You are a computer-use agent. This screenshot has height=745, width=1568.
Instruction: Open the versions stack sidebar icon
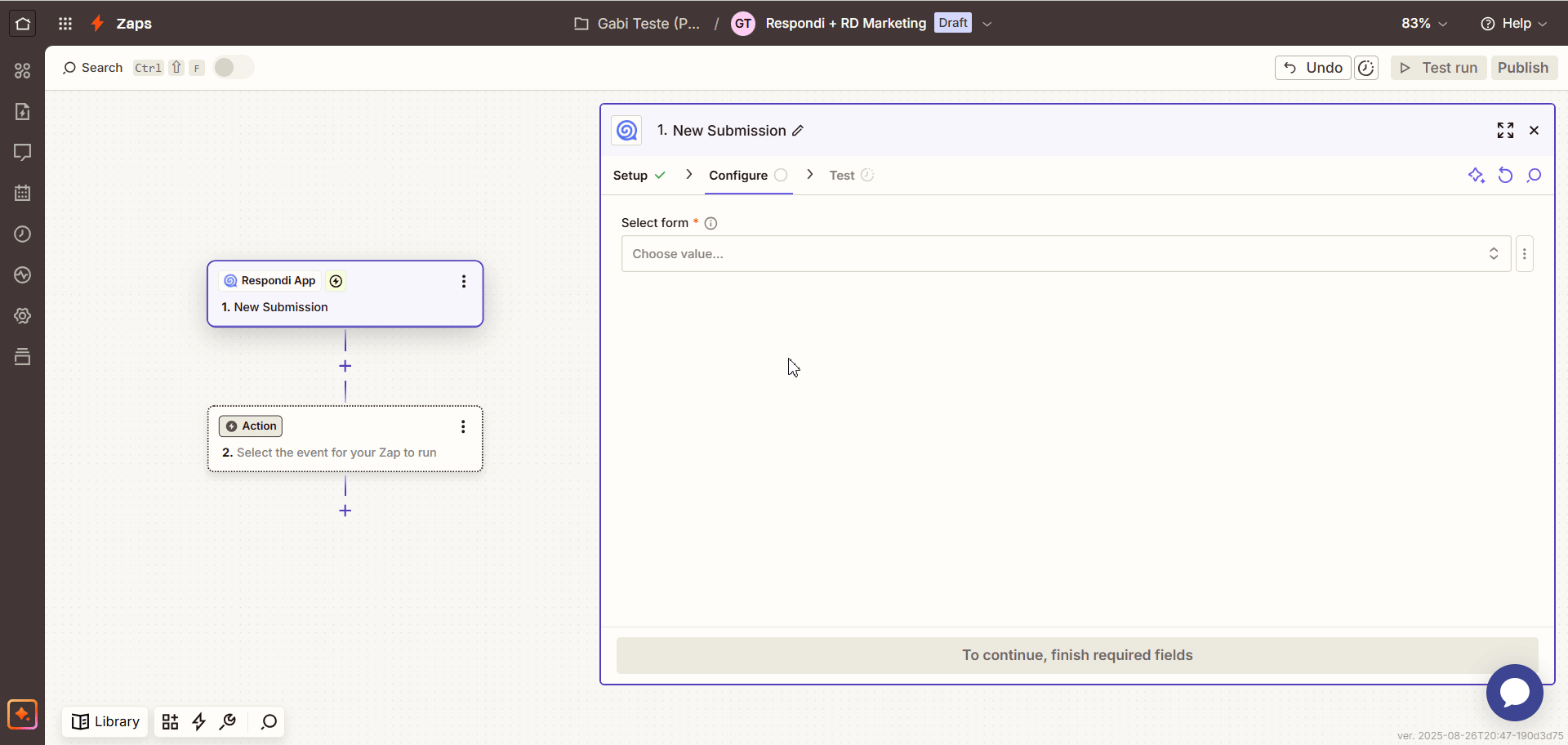pyautogui.click(x=23, y=357)
